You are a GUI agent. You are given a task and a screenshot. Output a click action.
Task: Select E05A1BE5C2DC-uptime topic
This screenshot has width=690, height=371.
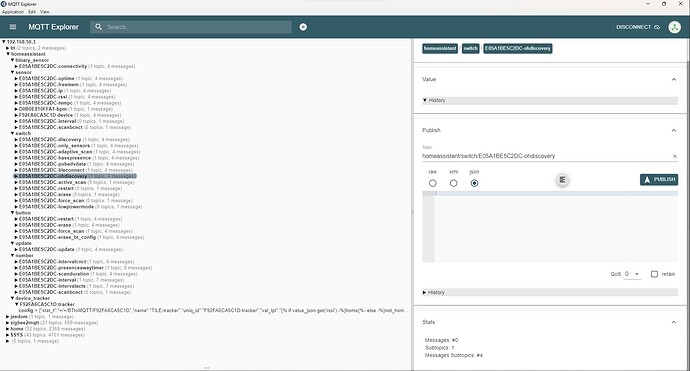[46, 78]
